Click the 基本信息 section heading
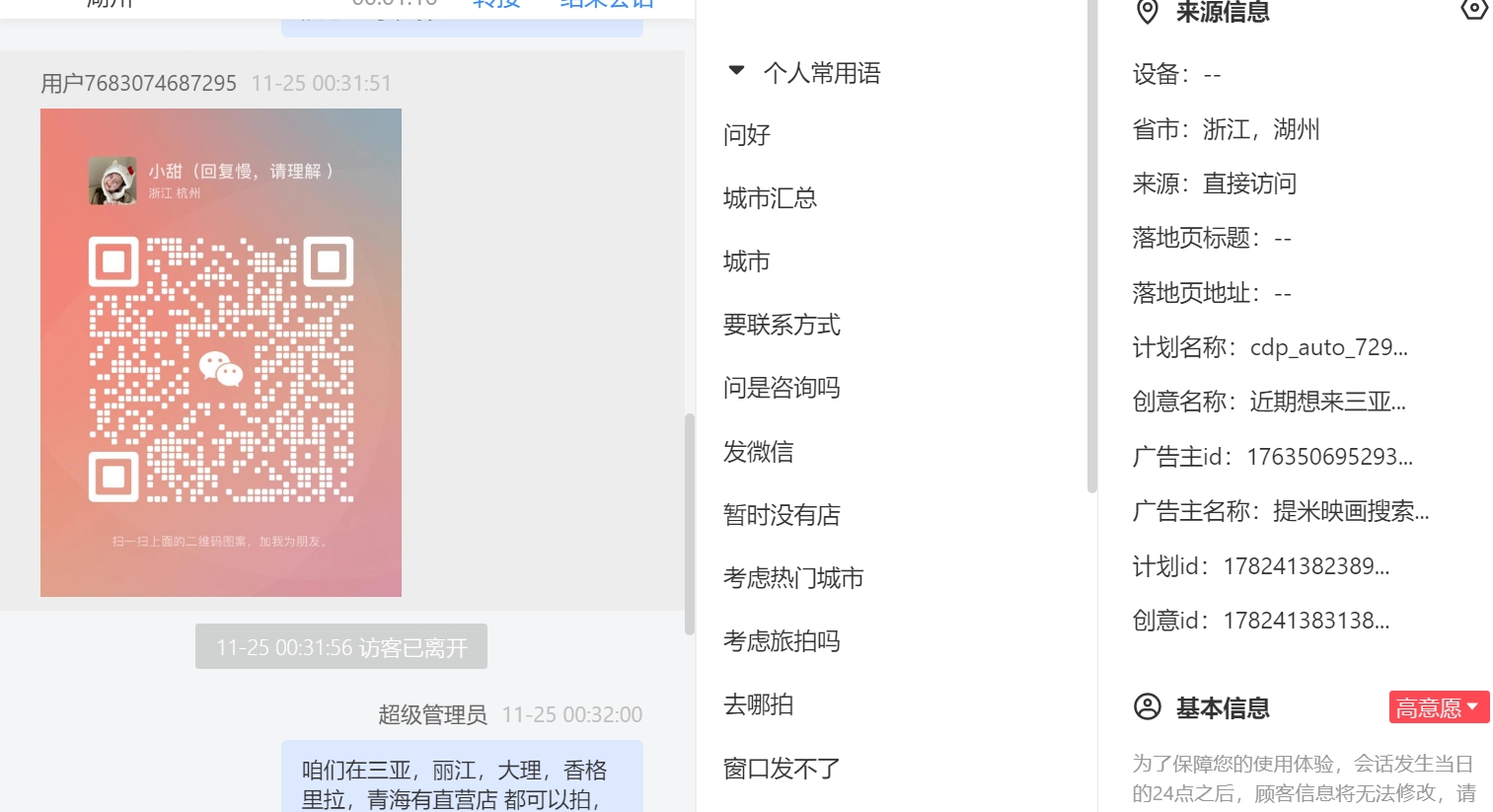Screen dimensions: 1493x812 pyautogui.click(x=1223, y=707)
